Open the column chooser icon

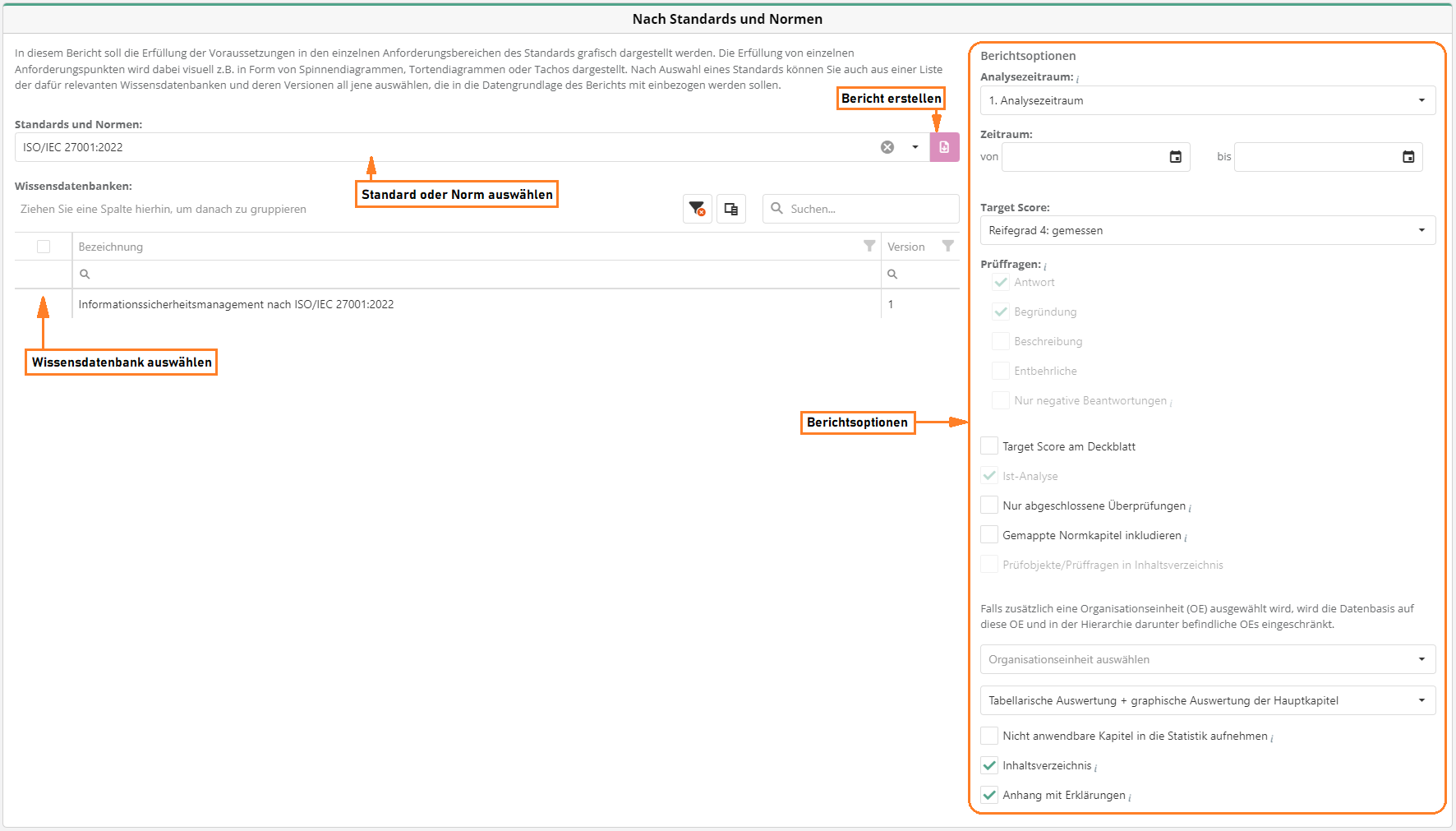pyautogui.click(x=730, y=209)
